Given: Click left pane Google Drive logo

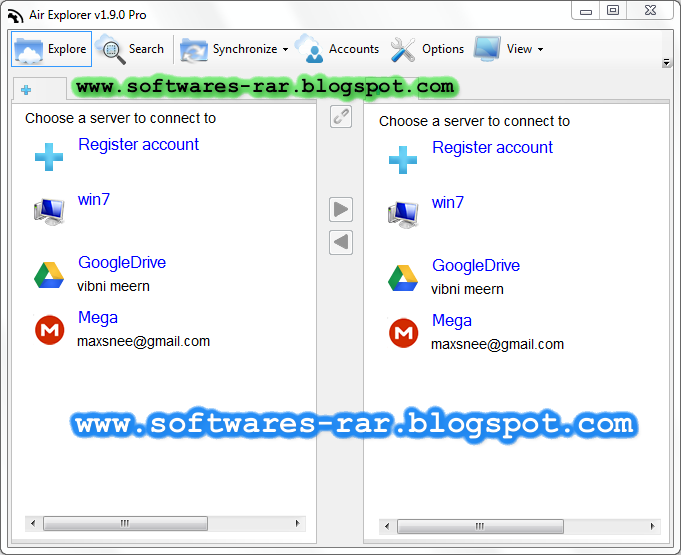Looking at the screenshot, I should pos(49,275).
